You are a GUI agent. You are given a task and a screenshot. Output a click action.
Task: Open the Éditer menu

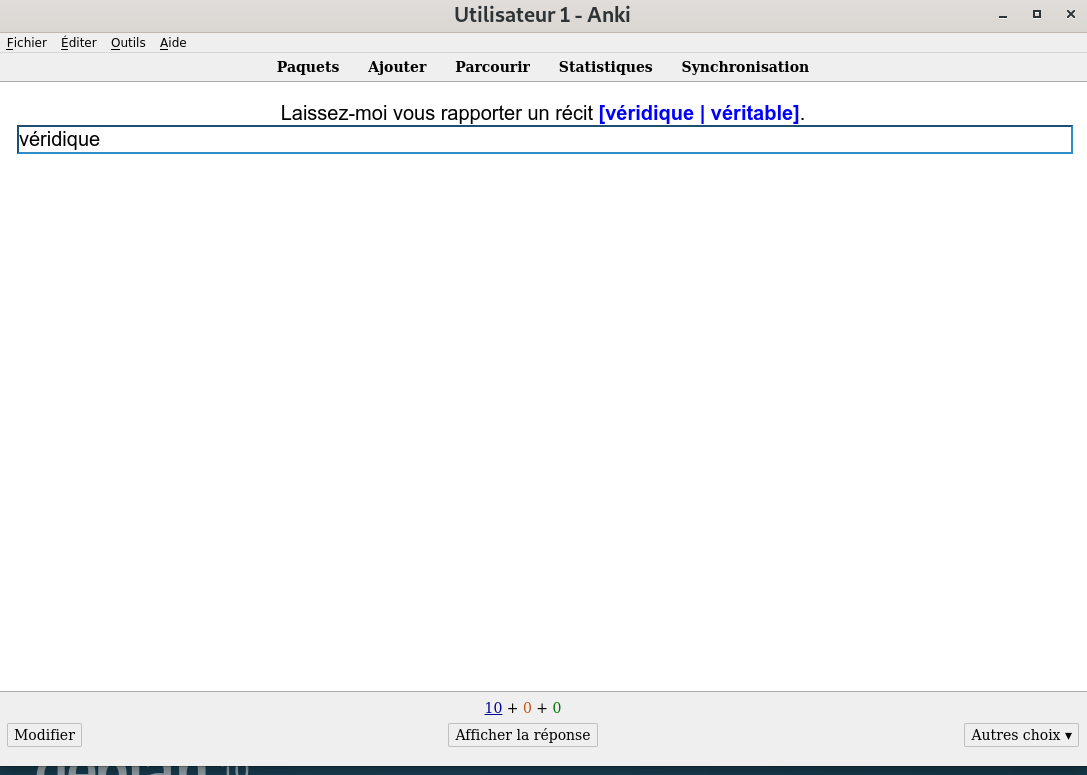(x=78, y=42)
